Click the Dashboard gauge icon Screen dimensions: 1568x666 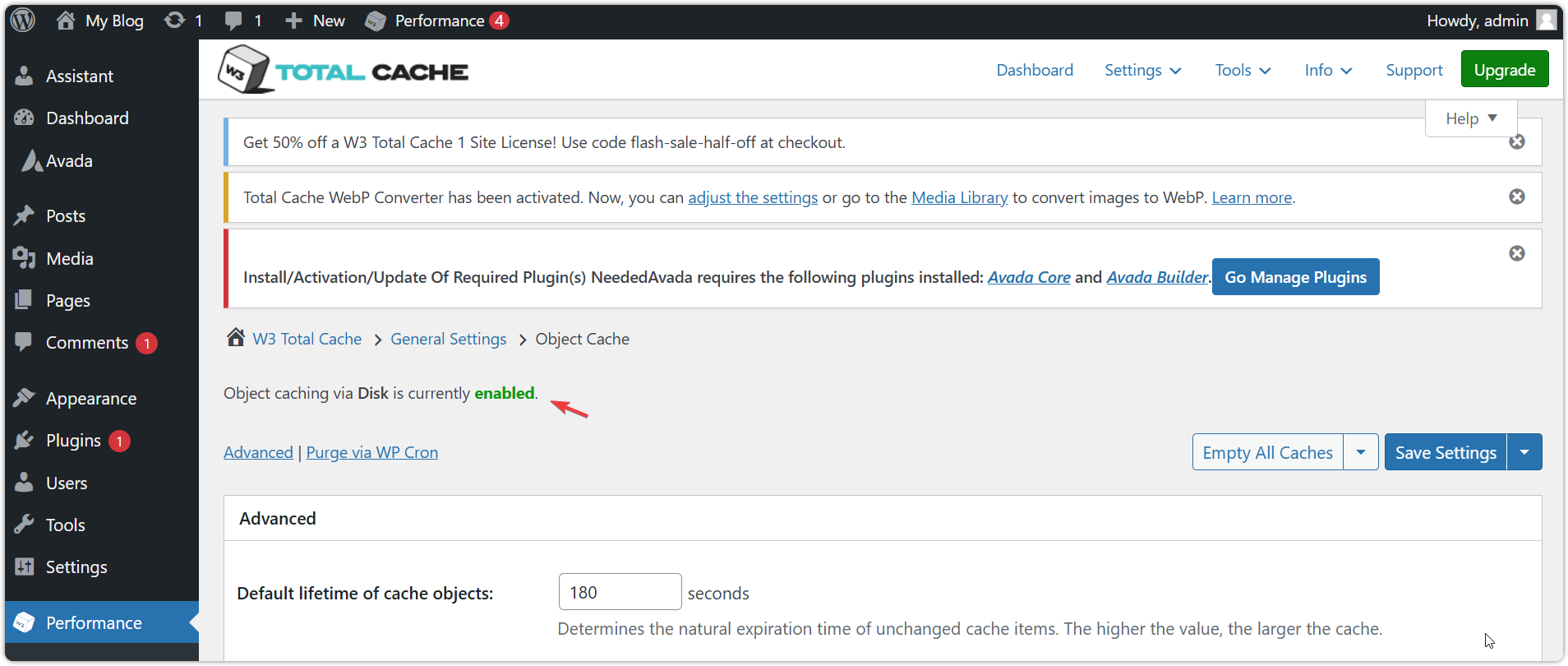coord(25,118)
